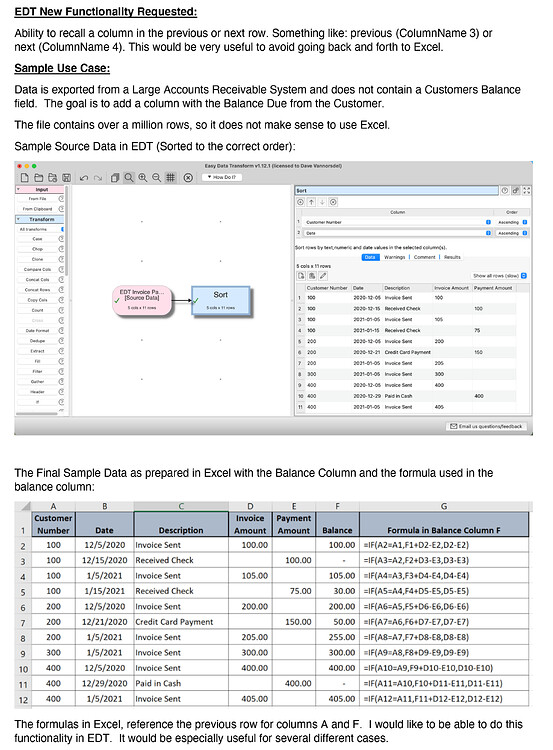Click the help question icon beside Sort field
This screenshot has width=553, height=750.
[505, 190]
